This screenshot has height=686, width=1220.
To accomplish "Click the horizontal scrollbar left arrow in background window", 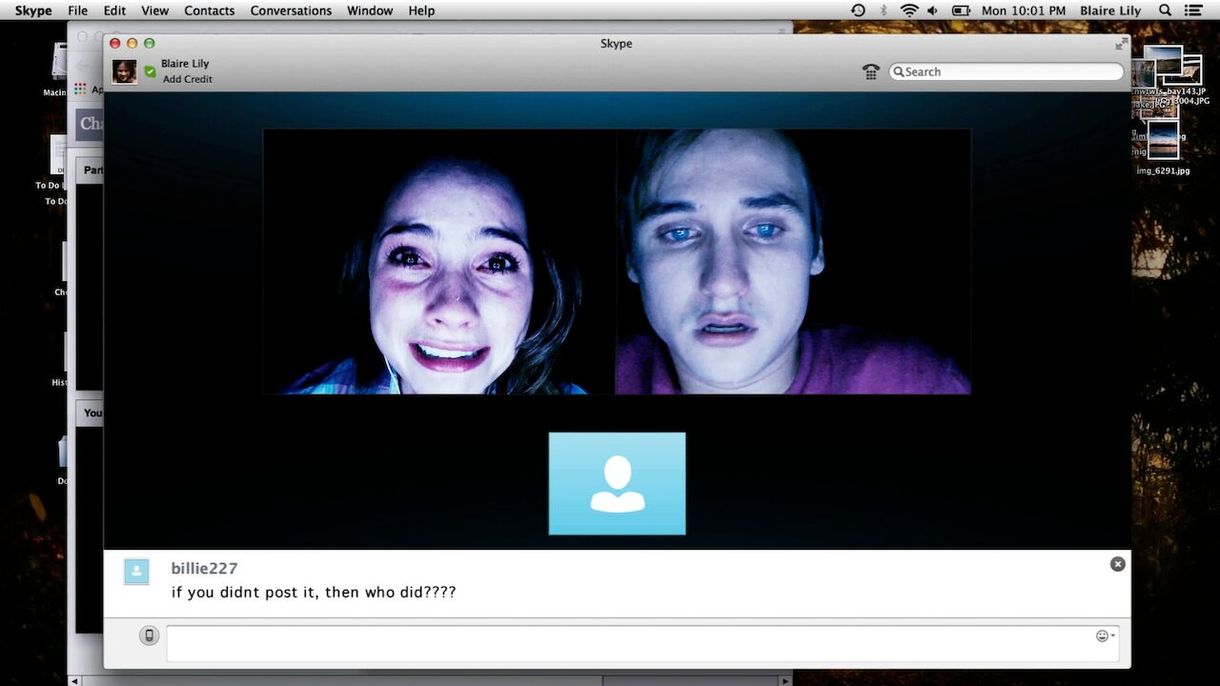I will coord(74,680).
